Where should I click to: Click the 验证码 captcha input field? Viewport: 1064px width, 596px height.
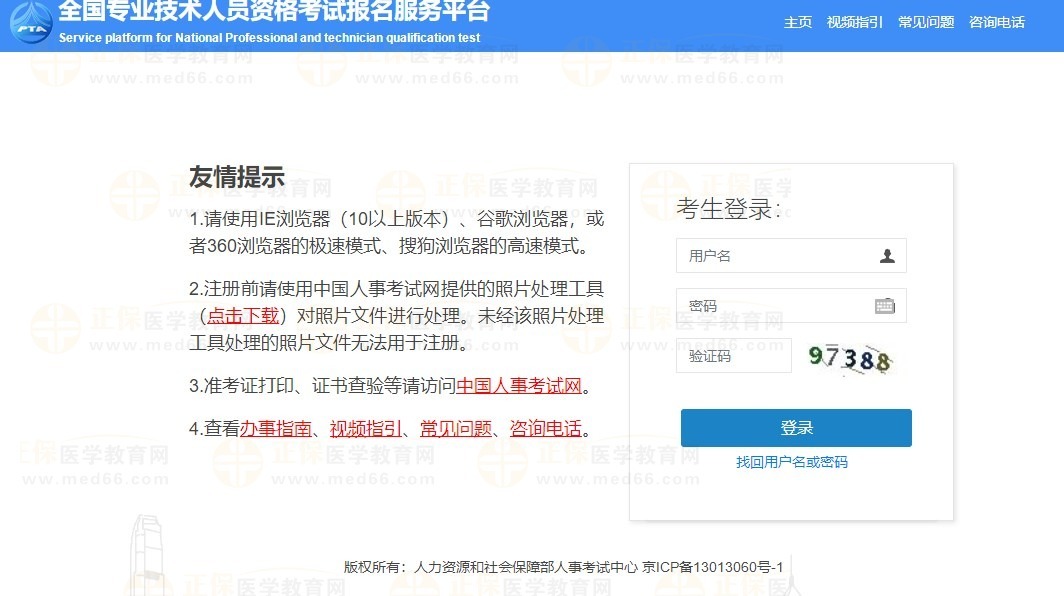(733, 356)
